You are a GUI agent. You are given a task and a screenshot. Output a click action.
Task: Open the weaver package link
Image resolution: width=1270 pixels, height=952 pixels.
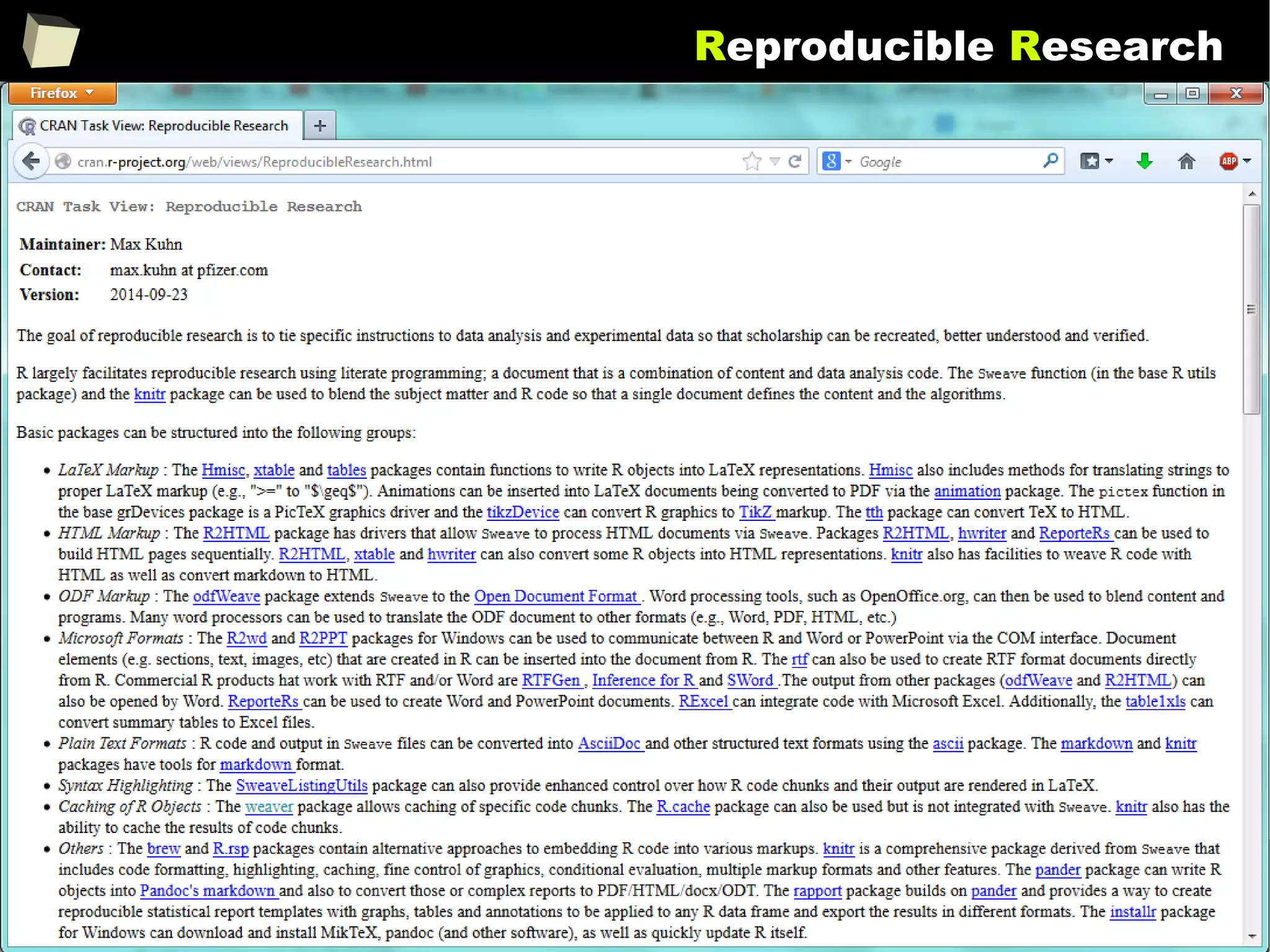click(269, 807)
